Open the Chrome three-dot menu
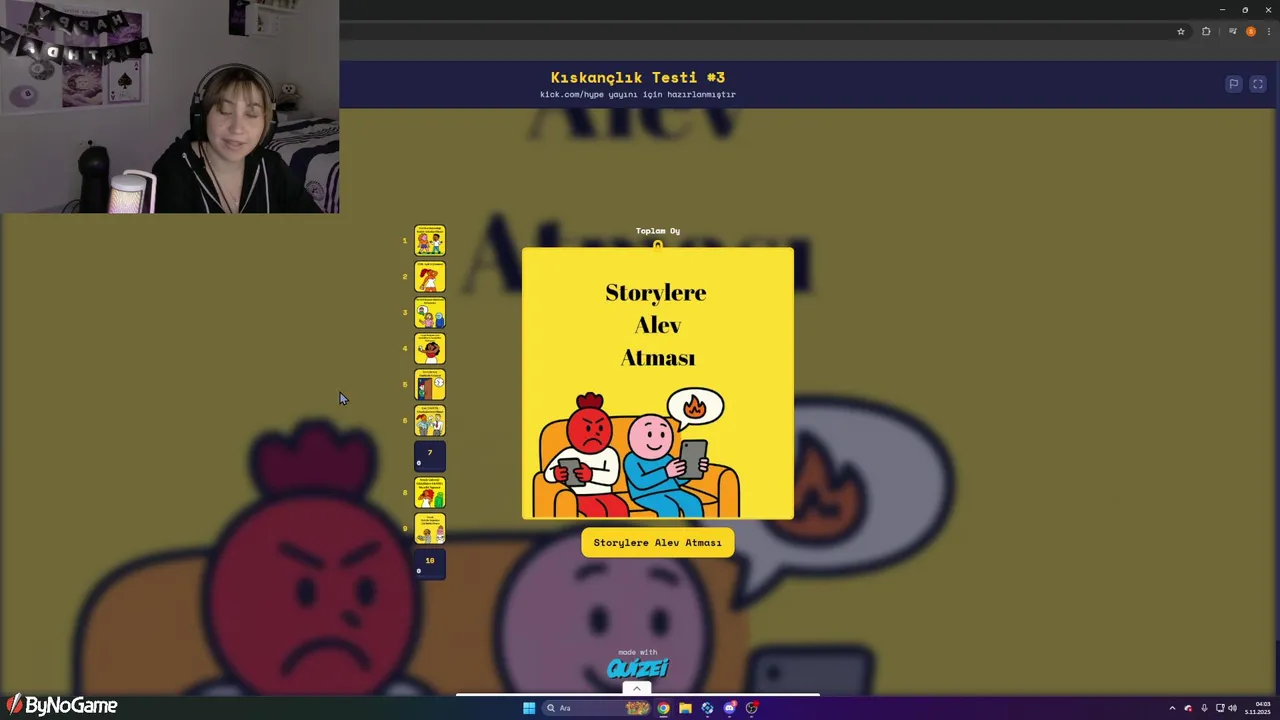 pyautogui.click(x=1269, y=31)
